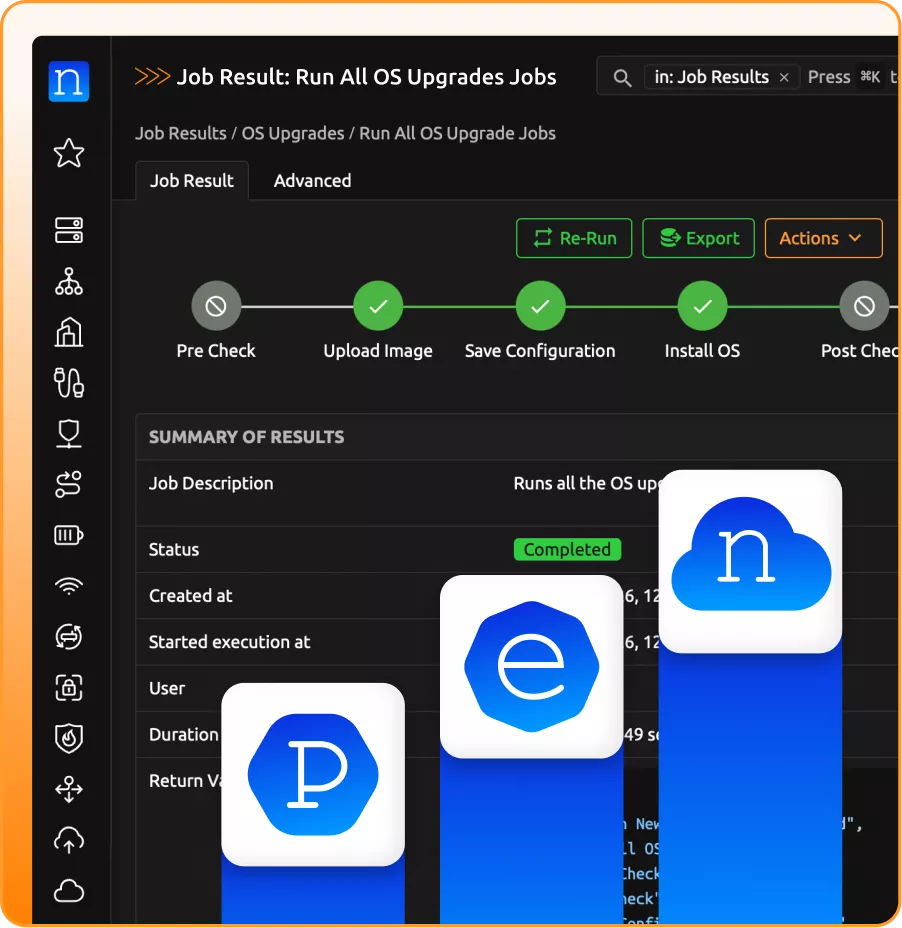Switch to the Advanced tab

(312, 181)
